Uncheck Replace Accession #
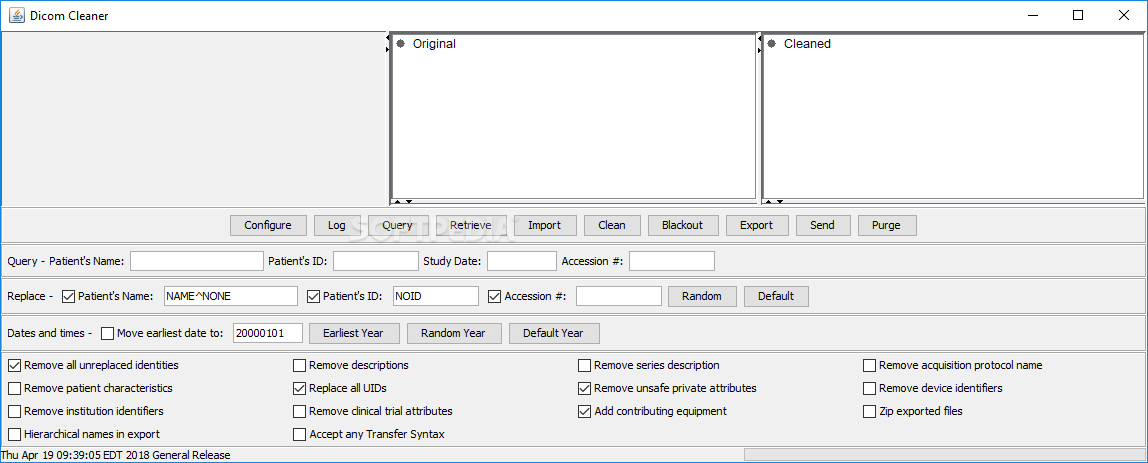Screen dimensions: 1148x463 (494, 296)
